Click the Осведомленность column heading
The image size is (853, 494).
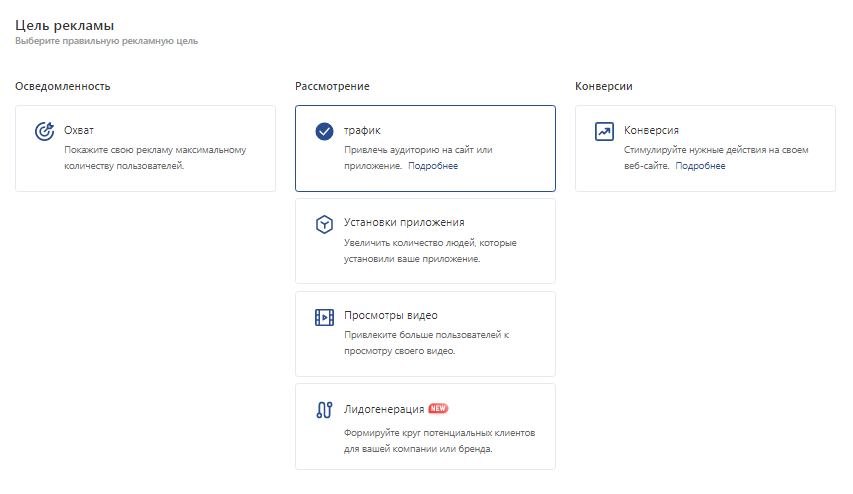(x=63, y=86)
